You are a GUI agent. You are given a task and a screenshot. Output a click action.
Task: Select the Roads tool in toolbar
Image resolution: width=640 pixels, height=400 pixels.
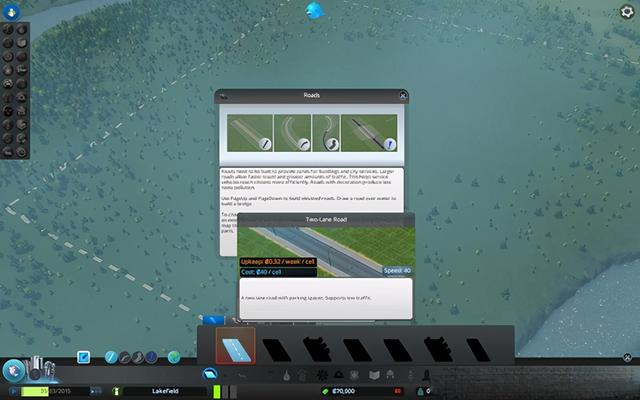[210, 374]
